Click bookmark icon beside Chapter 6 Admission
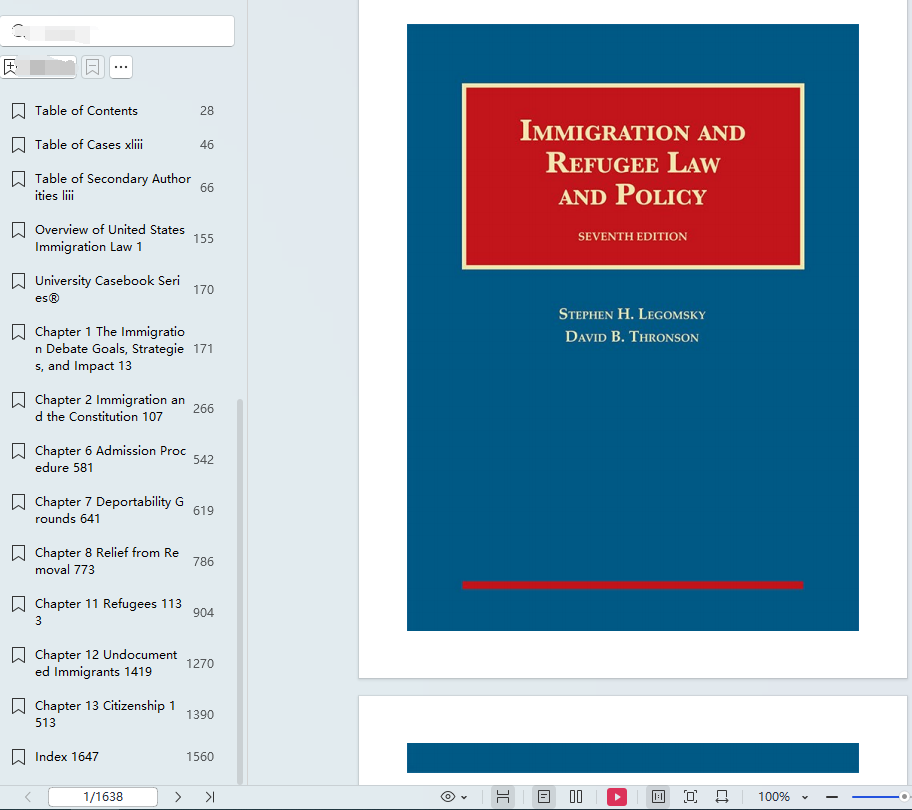912x810 pixels. click(x=19, y=451)
